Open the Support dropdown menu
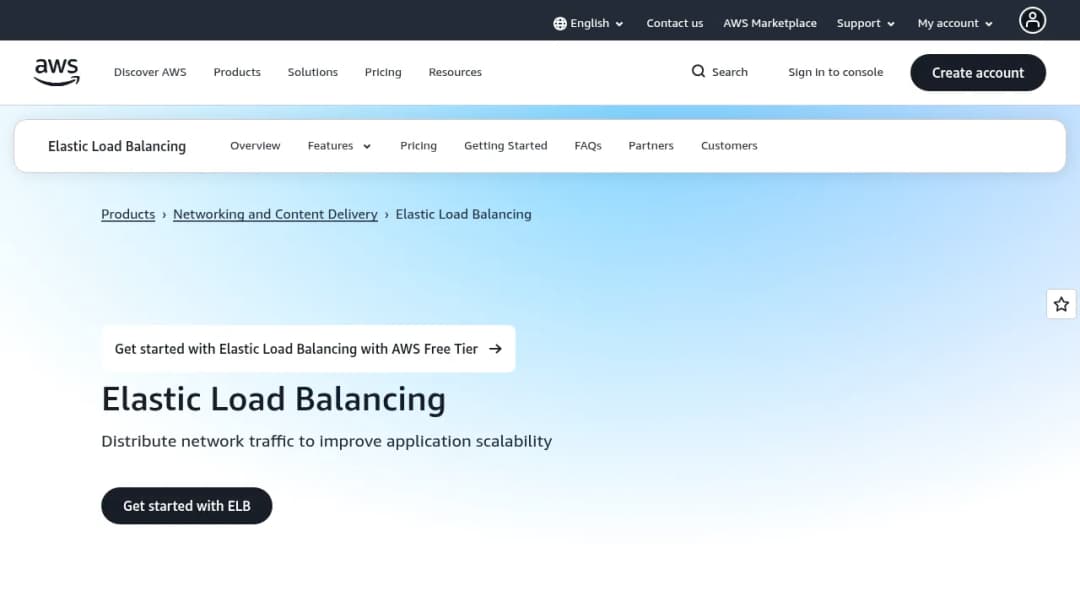 865,23
